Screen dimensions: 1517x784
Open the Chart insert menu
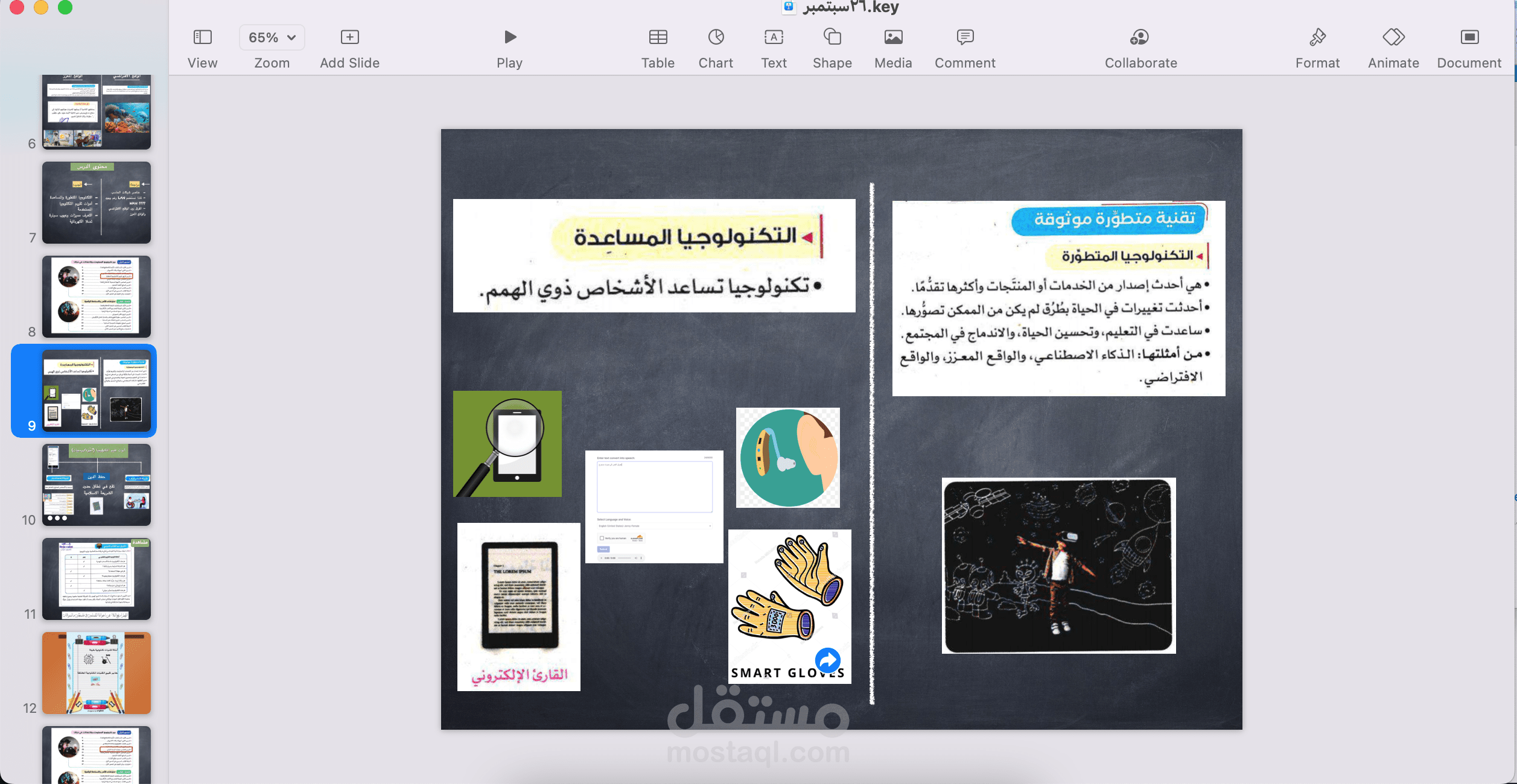click(716, 37)
